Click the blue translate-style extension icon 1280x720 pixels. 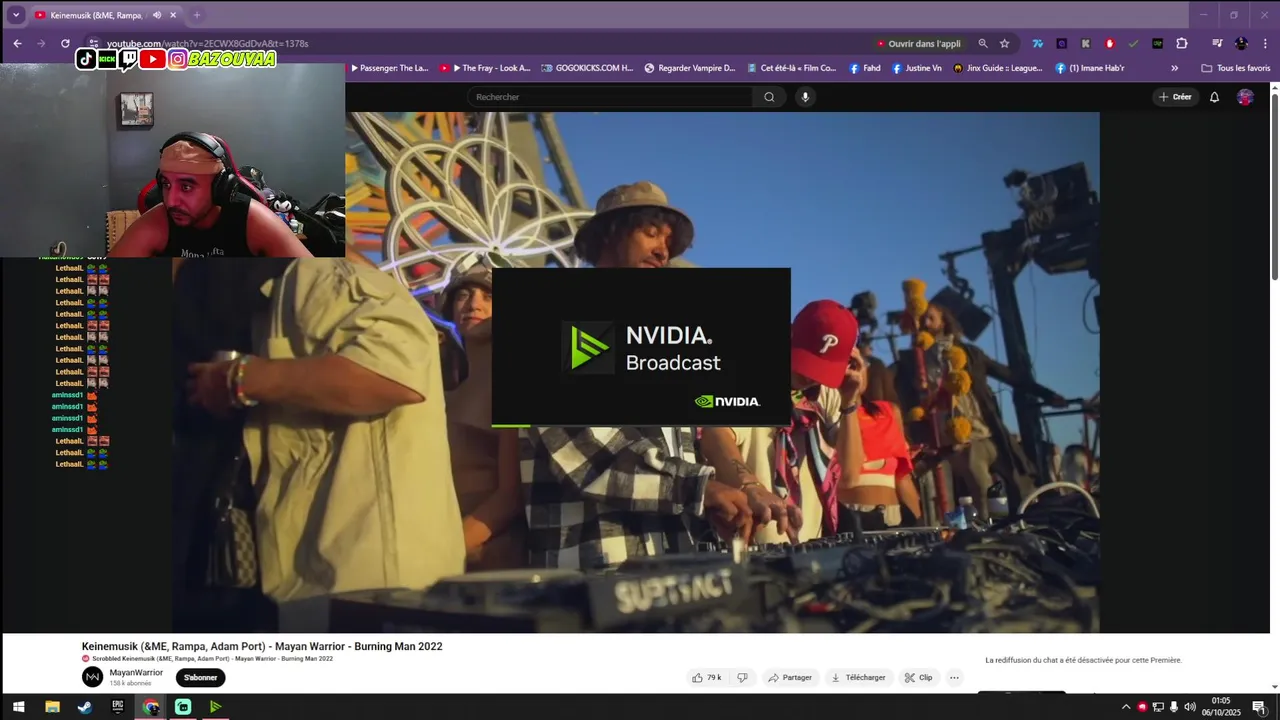pos(1037,43)
